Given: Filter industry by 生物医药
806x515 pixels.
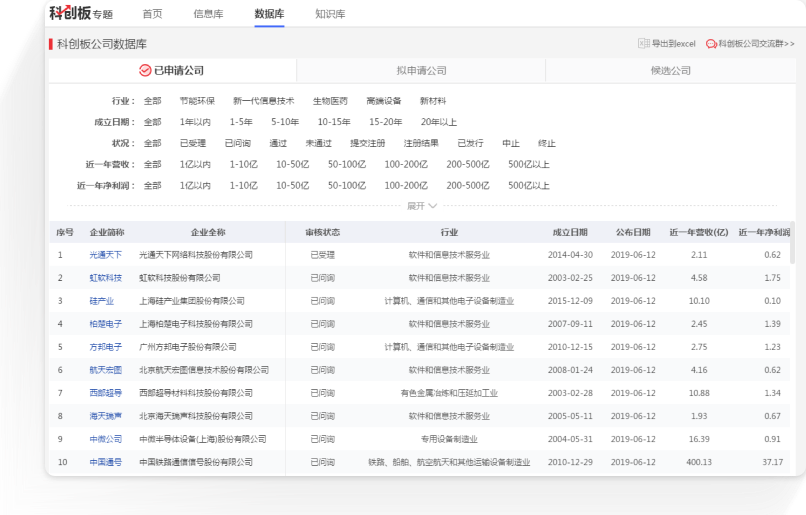Looking at the screenshot, I should (x=330, y=101).
